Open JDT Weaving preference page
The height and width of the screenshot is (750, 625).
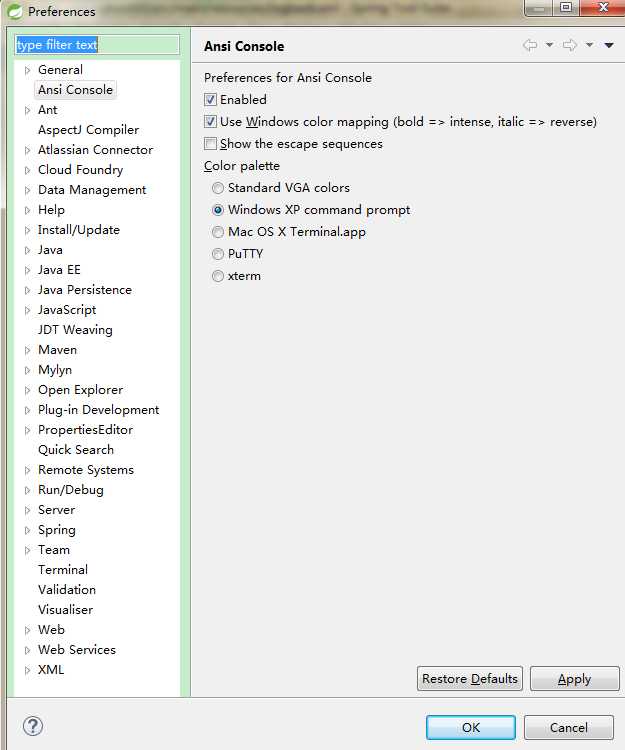pyautogui.click(x=75, y=330)
